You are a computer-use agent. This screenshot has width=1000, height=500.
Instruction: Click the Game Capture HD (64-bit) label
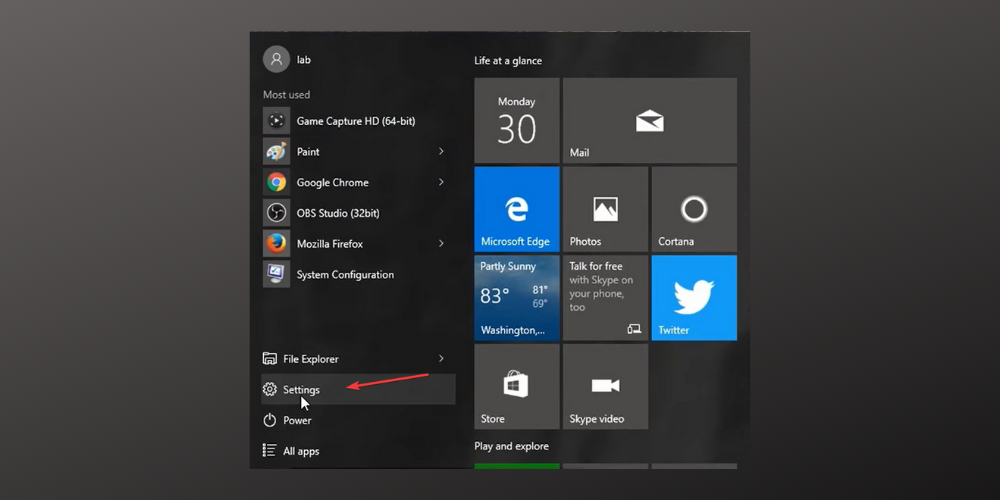click(x=356, y=121)
